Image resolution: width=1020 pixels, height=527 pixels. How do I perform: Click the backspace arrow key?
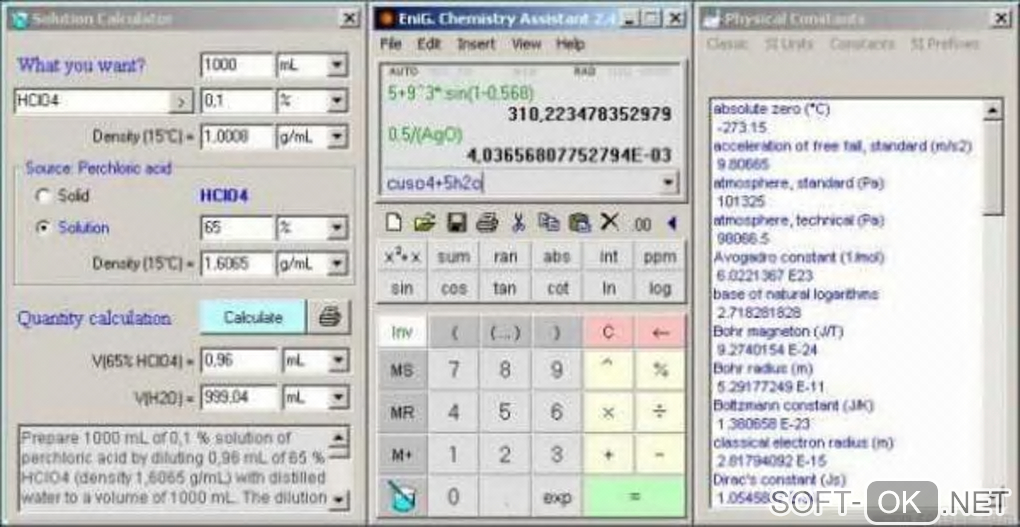click(660, 333)
